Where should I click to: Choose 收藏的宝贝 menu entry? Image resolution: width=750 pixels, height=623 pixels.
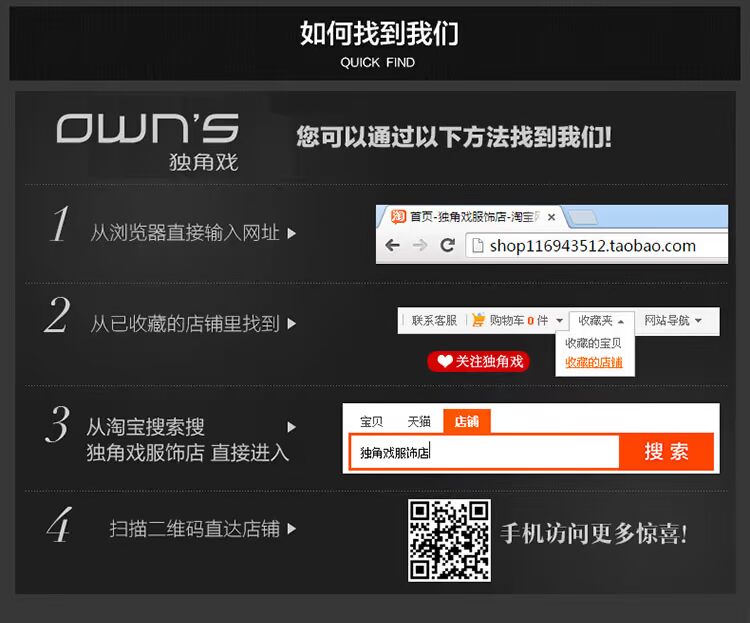click(593, 343)
